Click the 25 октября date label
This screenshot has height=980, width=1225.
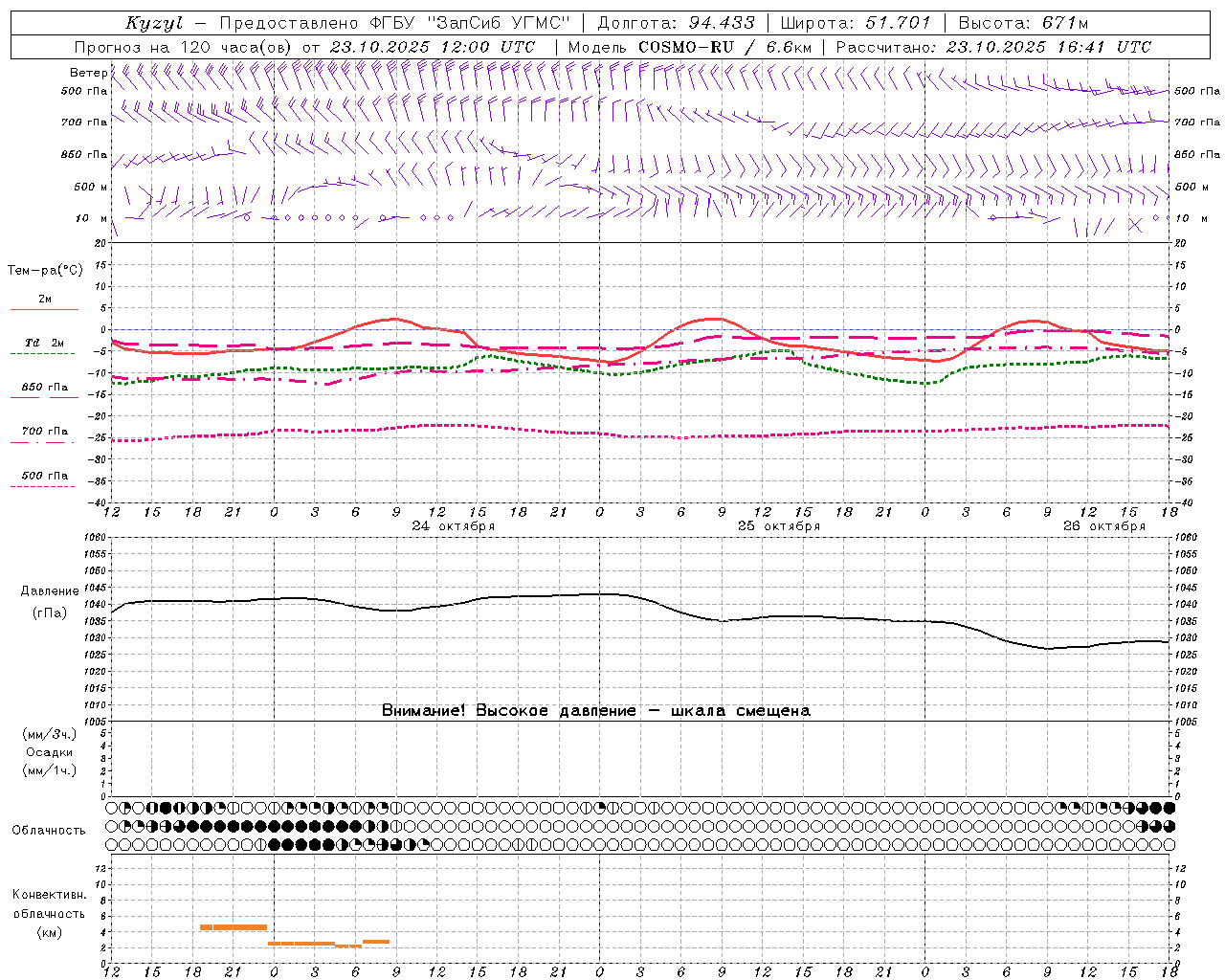pos(779,526)
